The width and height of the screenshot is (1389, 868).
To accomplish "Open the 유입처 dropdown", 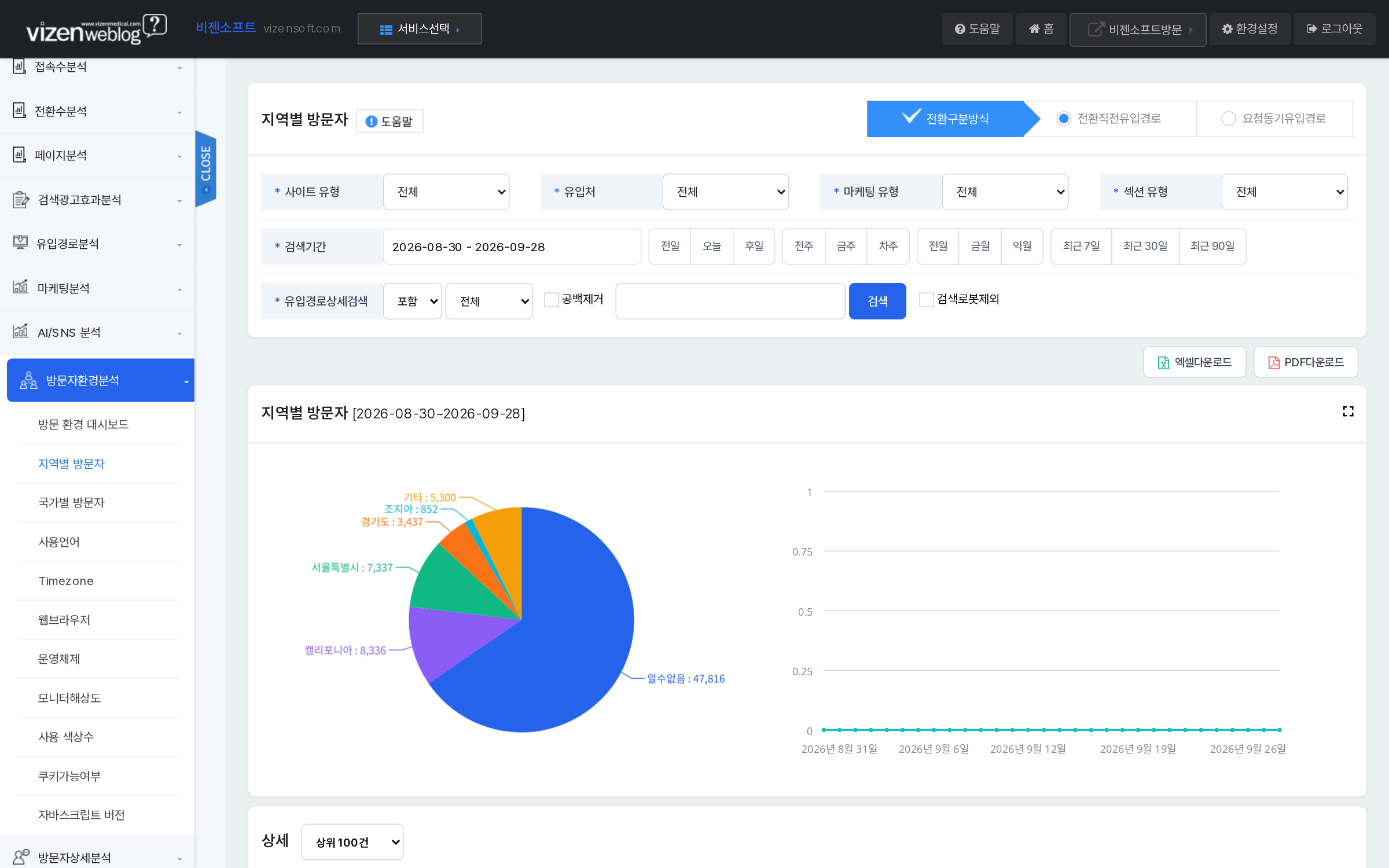I will pos(726,192).
